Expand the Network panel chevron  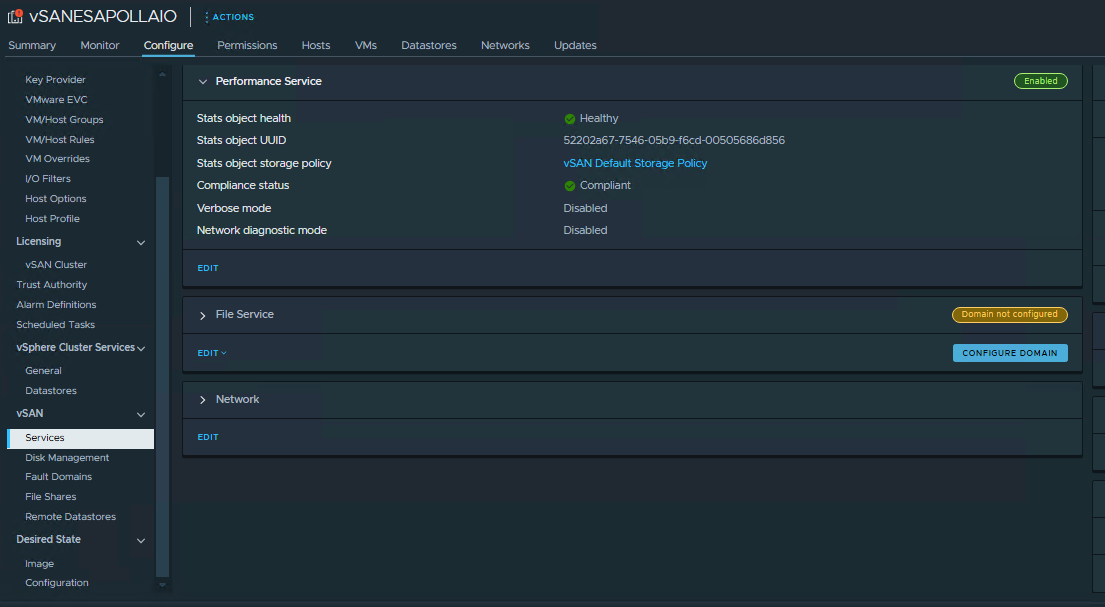(x=203, y=400)
